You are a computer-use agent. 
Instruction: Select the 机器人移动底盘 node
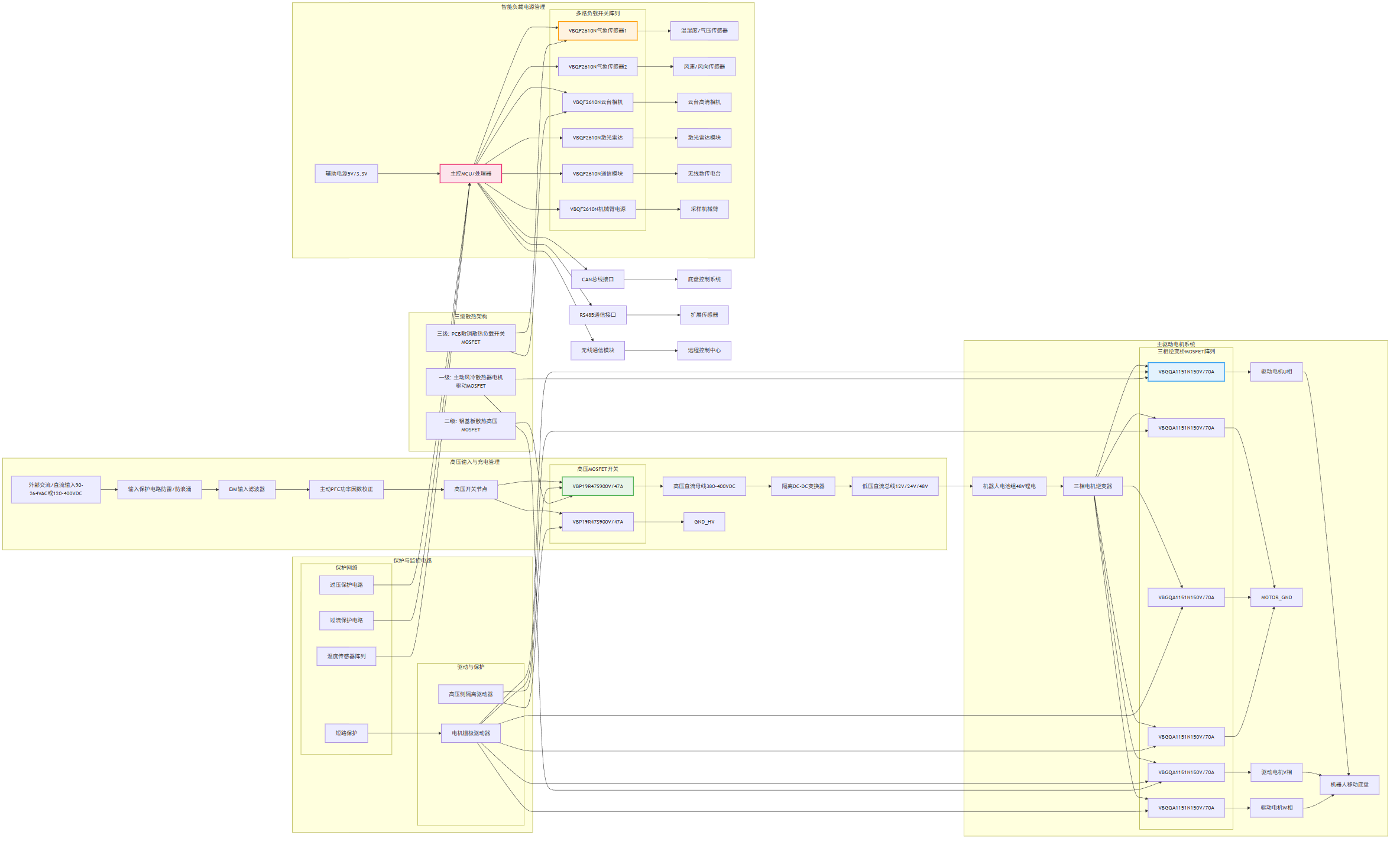1350,785
